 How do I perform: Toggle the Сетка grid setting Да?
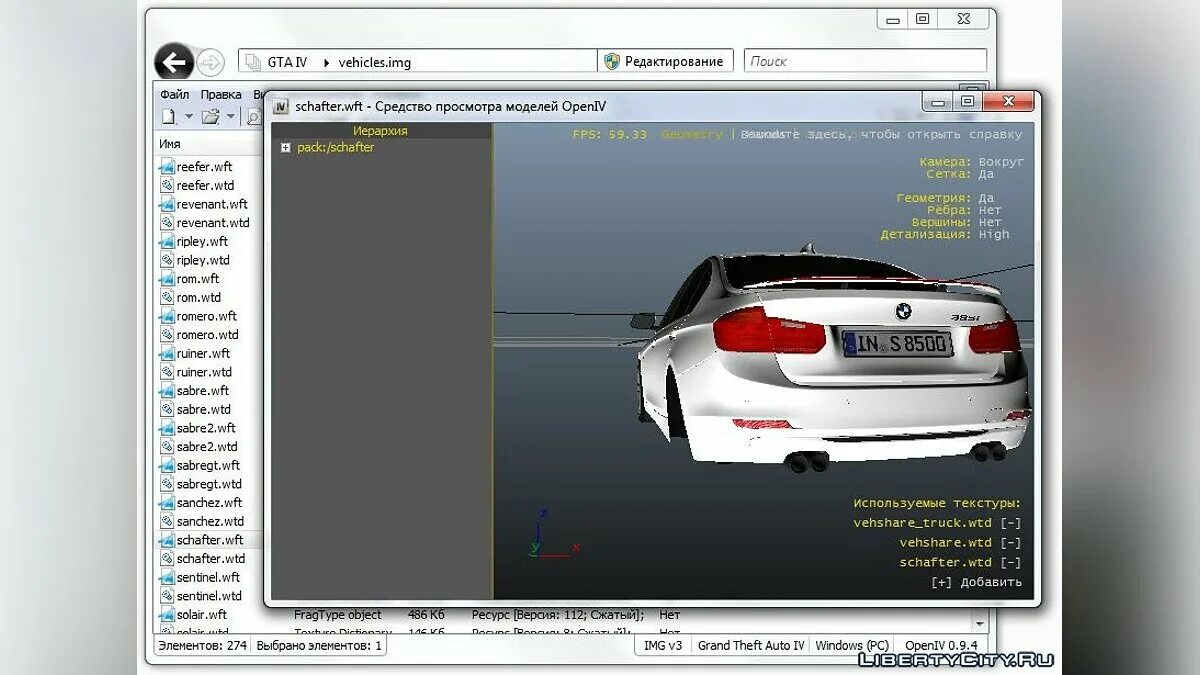(x=988, y=174)
